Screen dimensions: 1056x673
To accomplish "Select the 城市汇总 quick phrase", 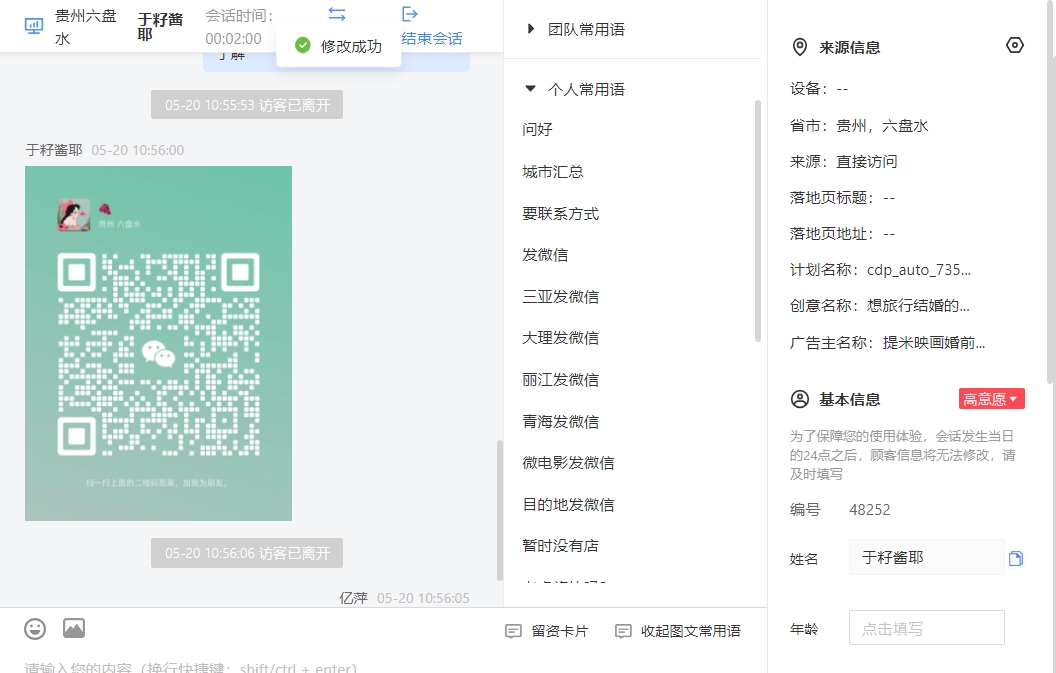I will 553,172.
